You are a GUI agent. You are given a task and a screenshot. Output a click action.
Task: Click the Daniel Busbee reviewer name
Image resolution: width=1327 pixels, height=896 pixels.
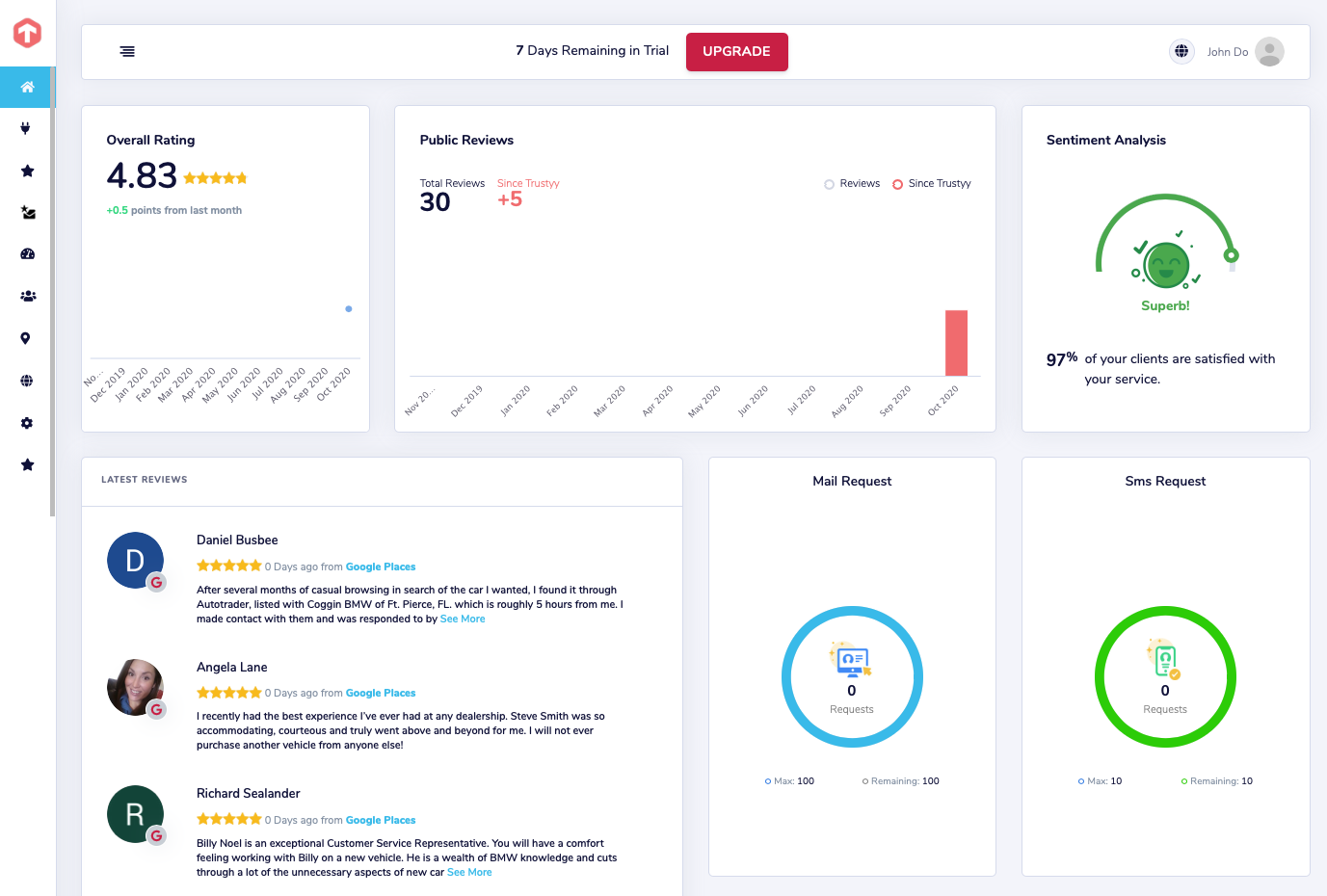pos(237,540)
